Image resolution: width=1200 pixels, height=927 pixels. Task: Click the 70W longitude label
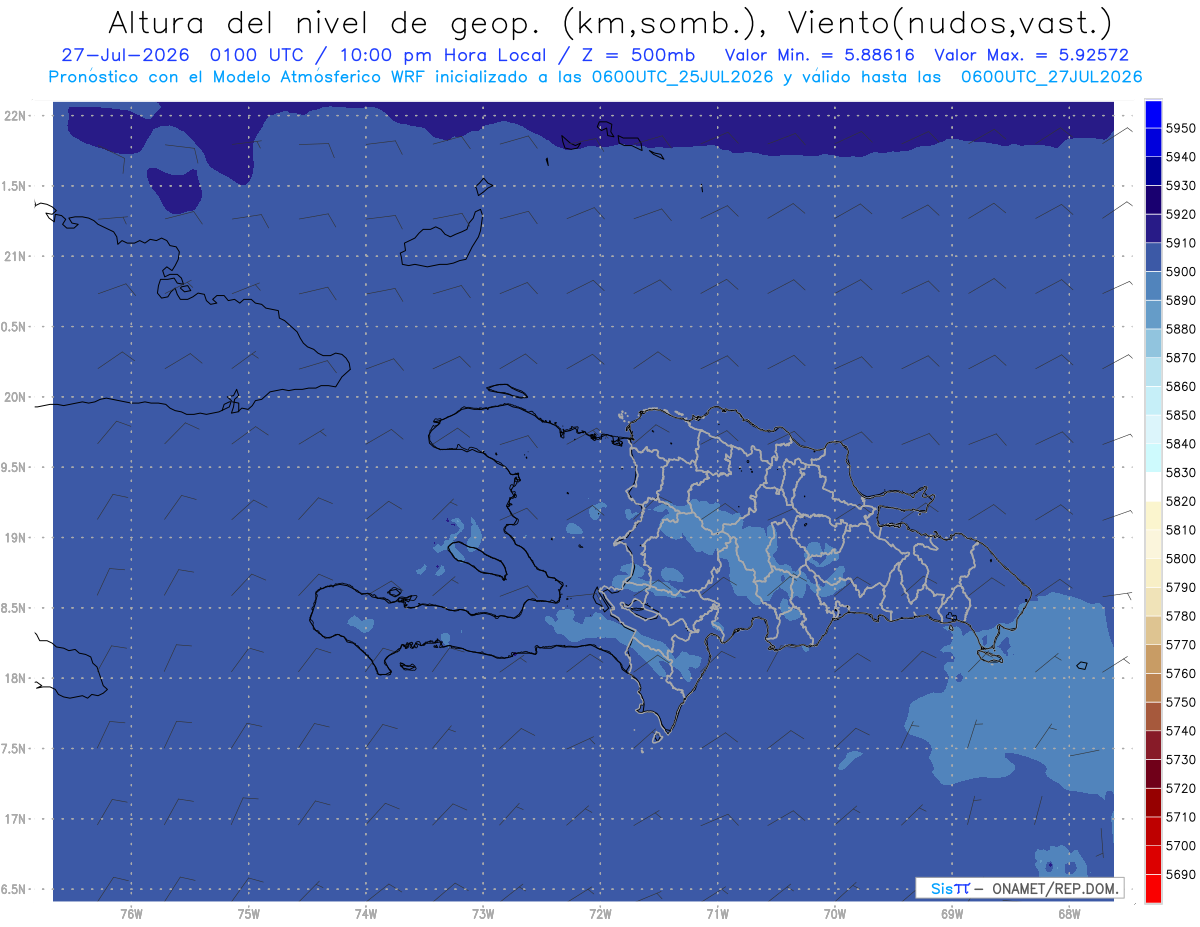click(835, 913)
